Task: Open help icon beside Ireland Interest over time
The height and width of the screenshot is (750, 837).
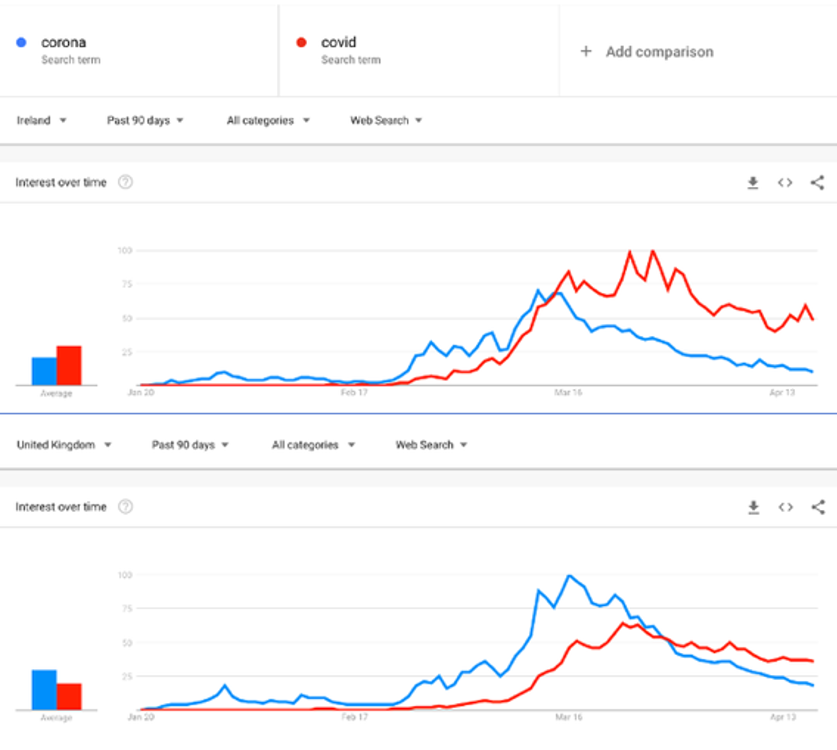Action: click(x=125, y=183)
